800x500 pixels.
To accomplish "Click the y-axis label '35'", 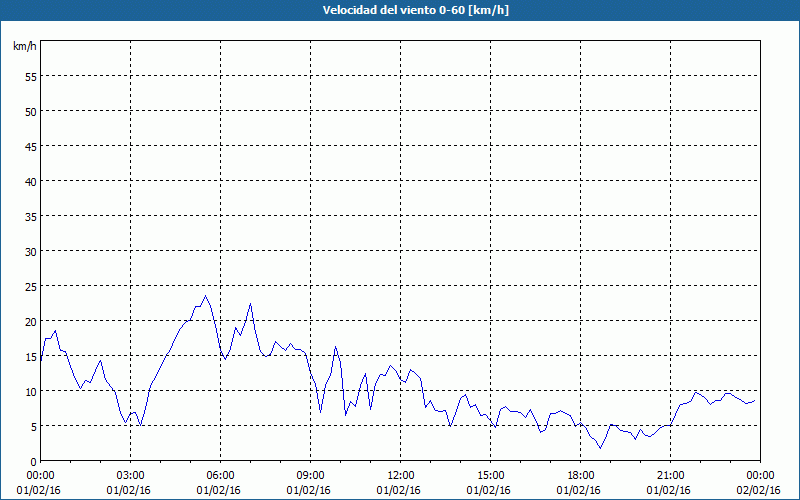I will [x=31, y=216].
